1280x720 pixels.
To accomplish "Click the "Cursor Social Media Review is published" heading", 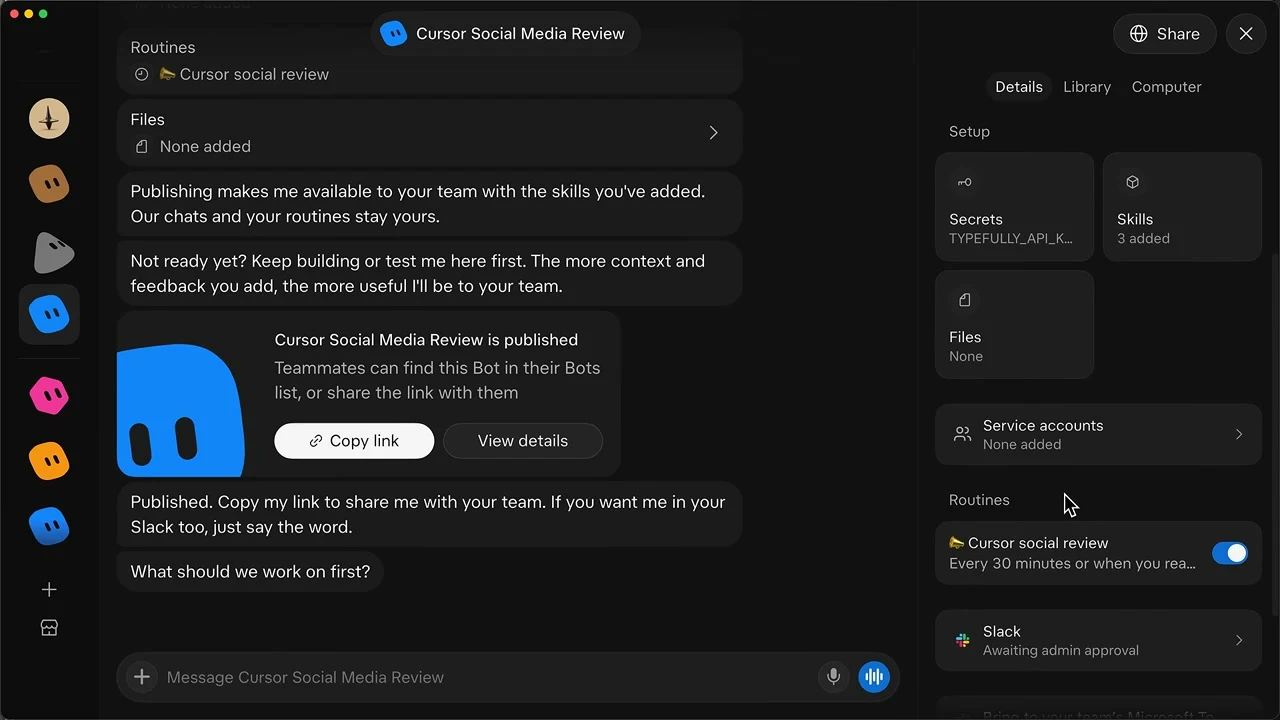I will coord(426,339).
